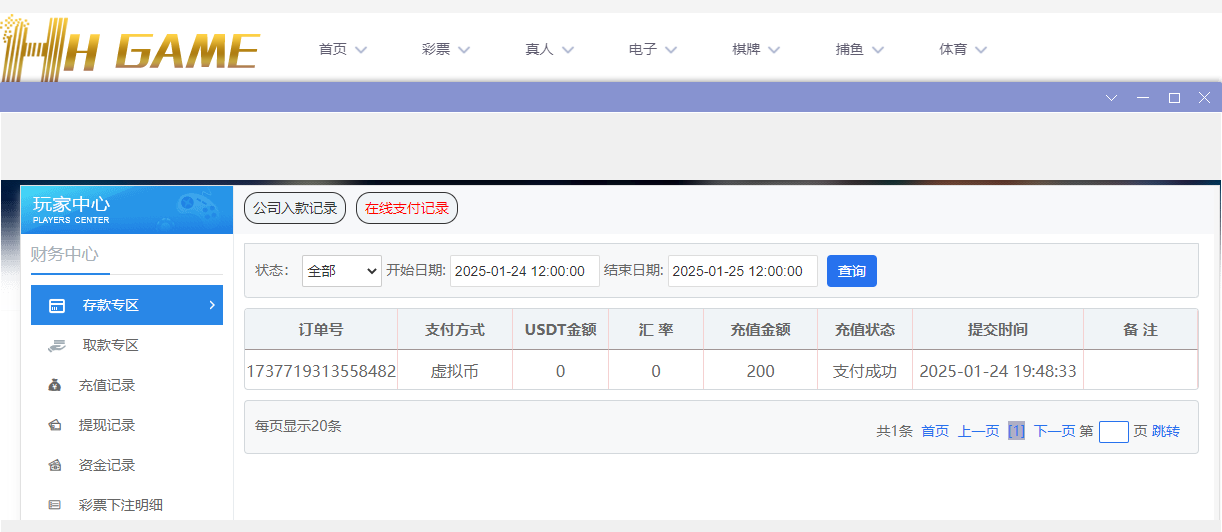
Task: Click the recharge records money bag icon
Action: [x=56, y=386]
